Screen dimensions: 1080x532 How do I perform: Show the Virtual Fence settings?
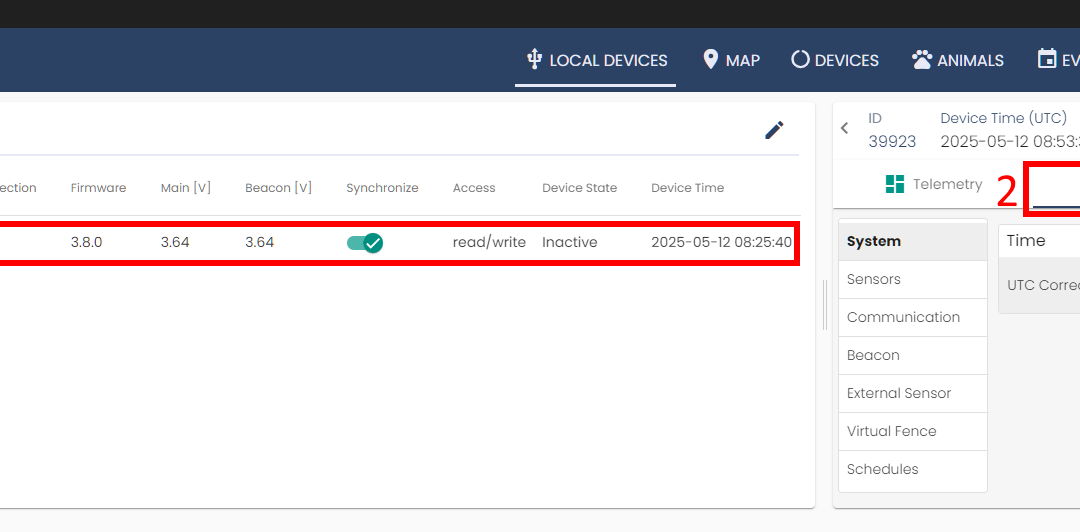pos(912,431)
